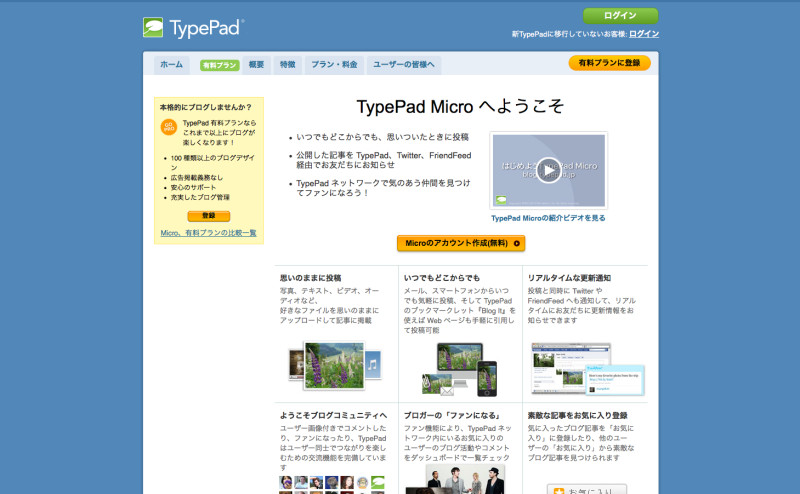Click the 素敵な記事をお気に入り登録 heading
800x494 pixels.
click(578, 415)
